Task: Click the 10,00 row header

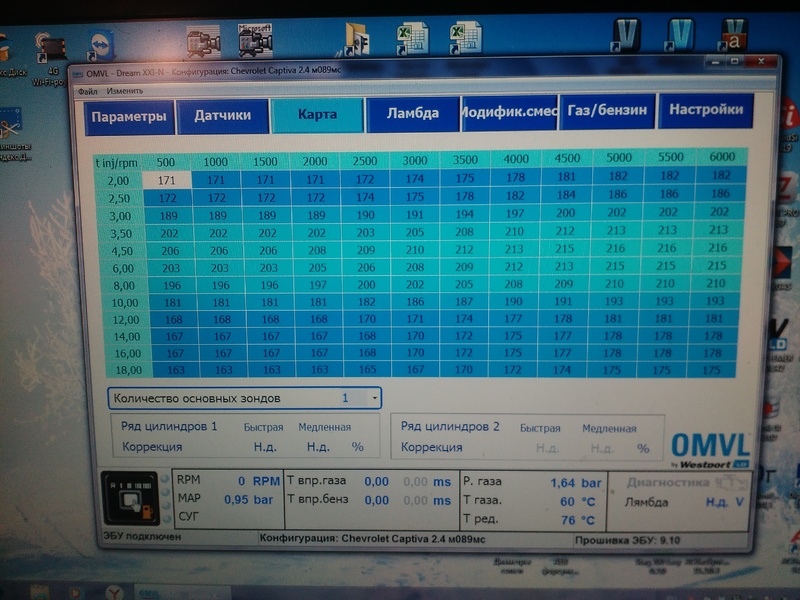Action: pyautogui.click(x=125, y=303)
